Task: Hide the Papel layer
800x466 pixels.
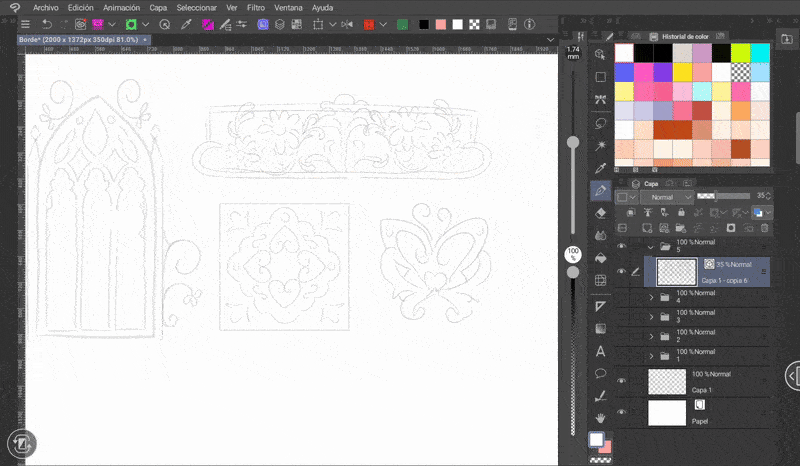Action: tap(621, 412)
